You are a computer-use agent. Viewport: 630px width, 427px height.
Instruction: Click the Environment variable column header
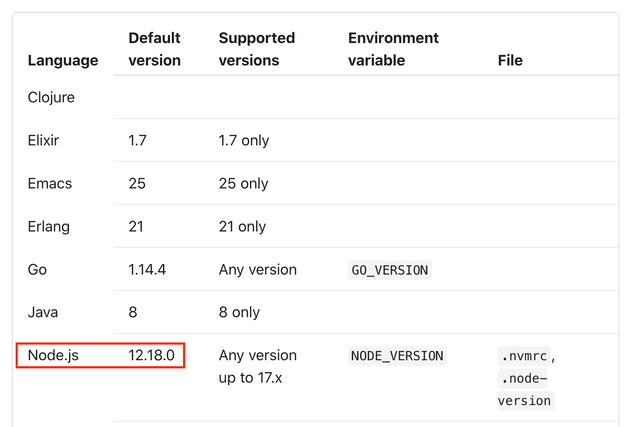tap(393, 49)
